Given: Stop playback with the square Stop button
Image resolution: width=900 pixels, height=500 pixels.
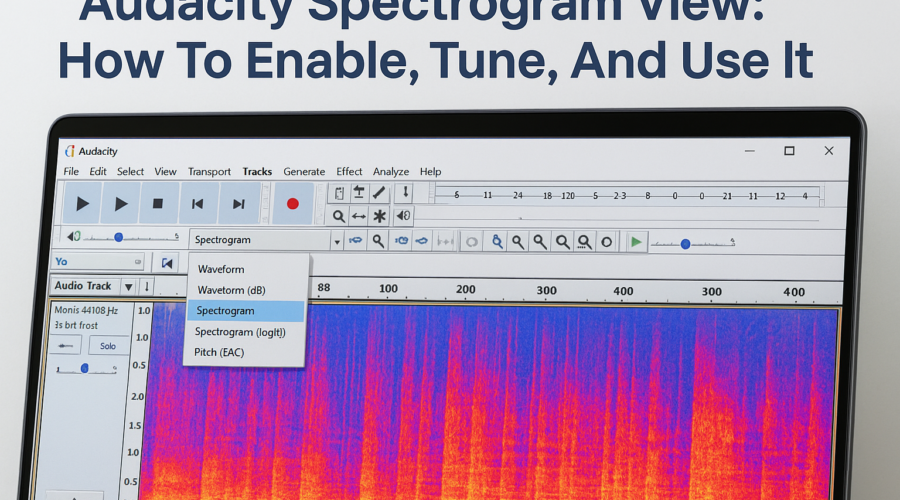Looking at the screenshot, I should click(158, 203).
